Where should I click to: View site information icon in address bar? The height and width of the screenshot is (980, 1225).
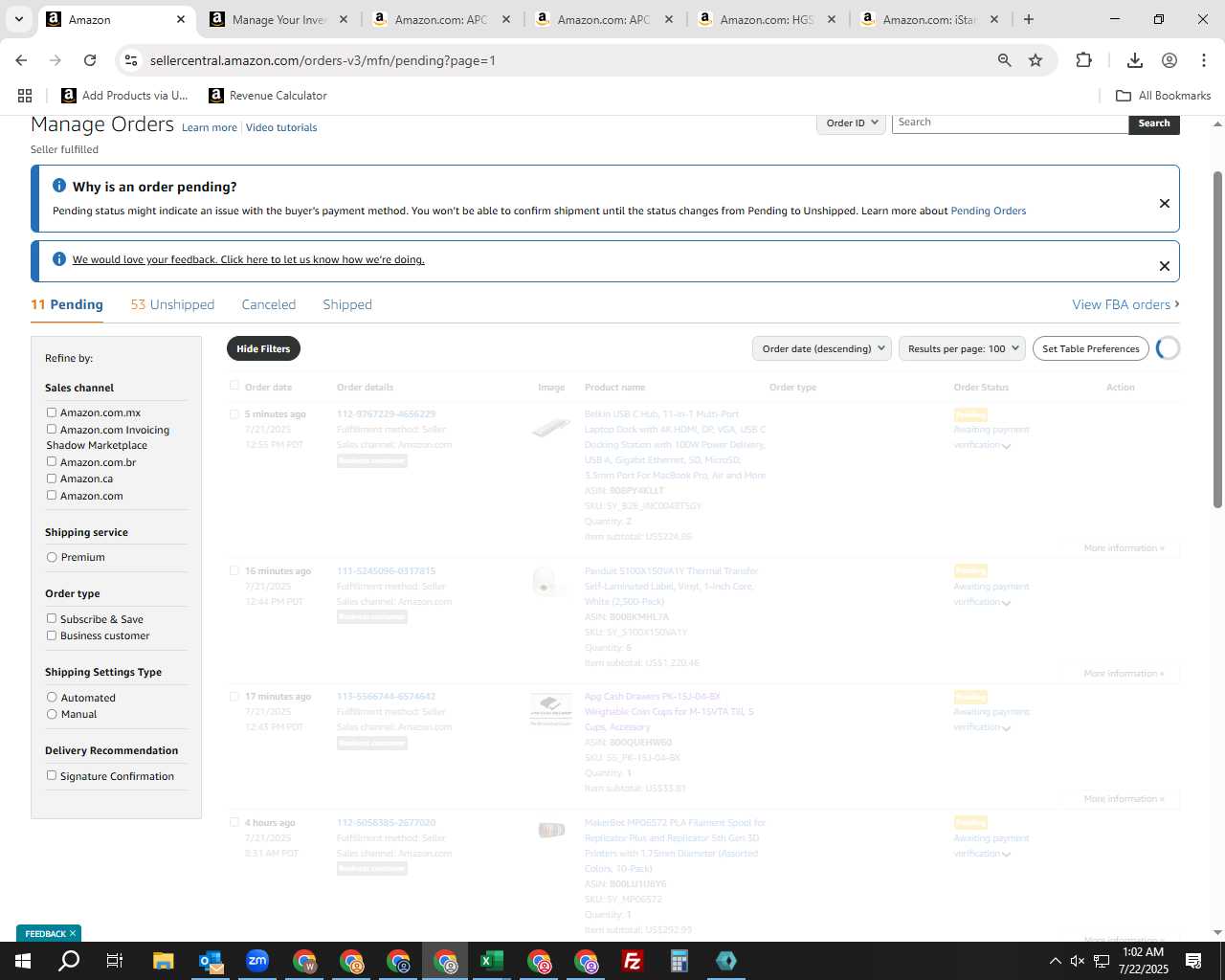point(131,60)
